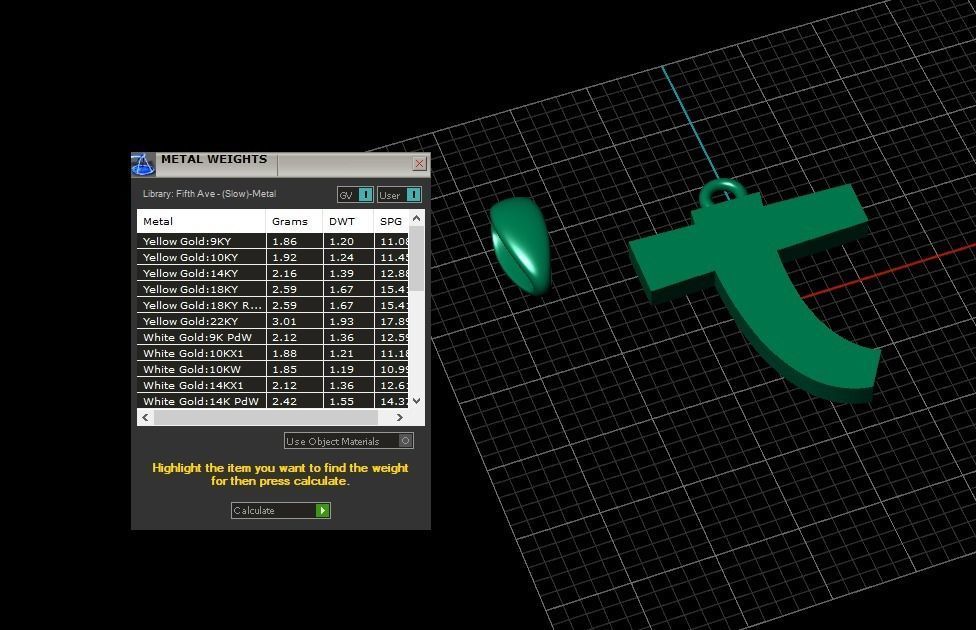
Task: Click the METAL WEIGHTS title bar
Action: coord(280,164)
